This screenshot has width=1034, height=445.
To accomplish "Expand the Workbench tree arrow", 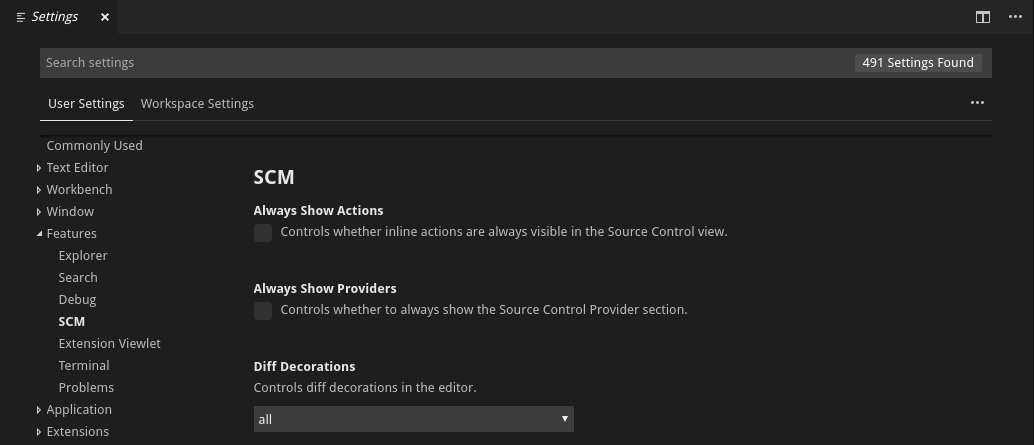I will 39,190.
